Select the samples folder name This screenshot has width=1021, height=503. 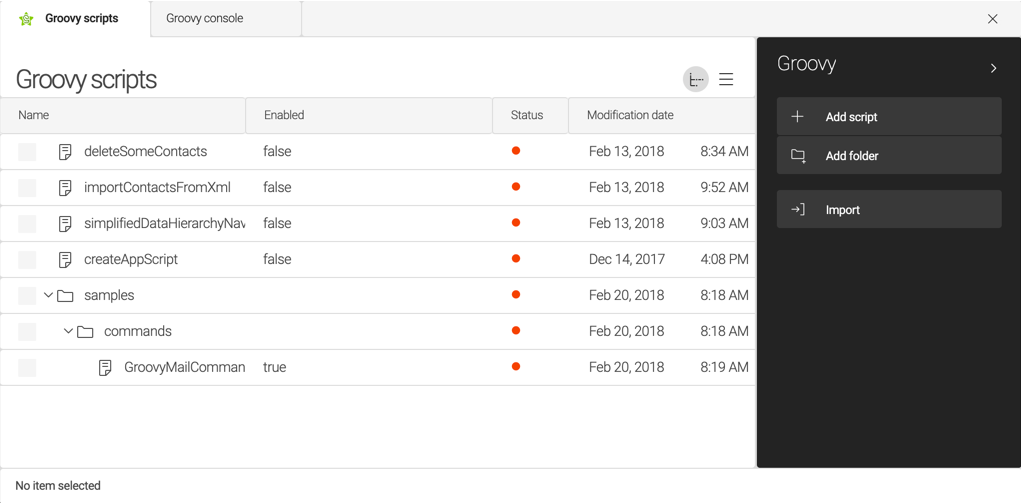[109, 295]
